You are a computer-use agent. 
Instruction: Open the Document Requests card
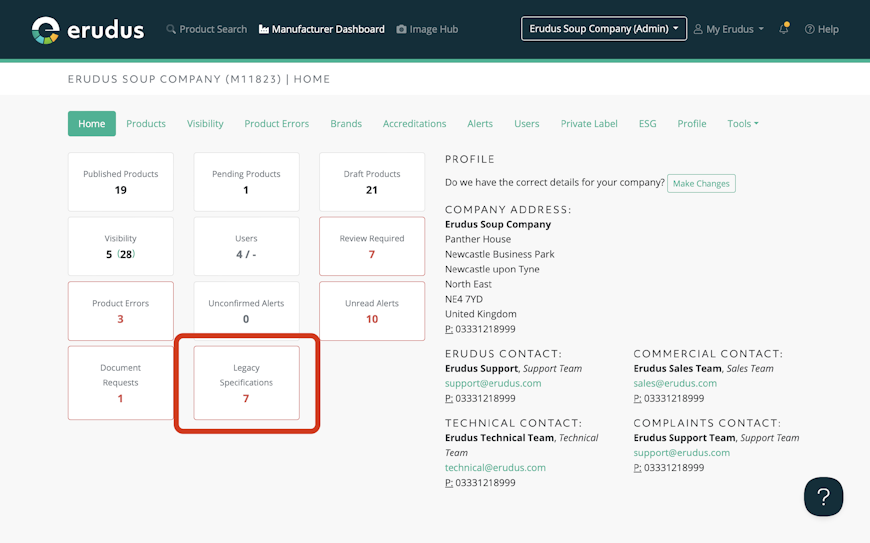(120, 383)
